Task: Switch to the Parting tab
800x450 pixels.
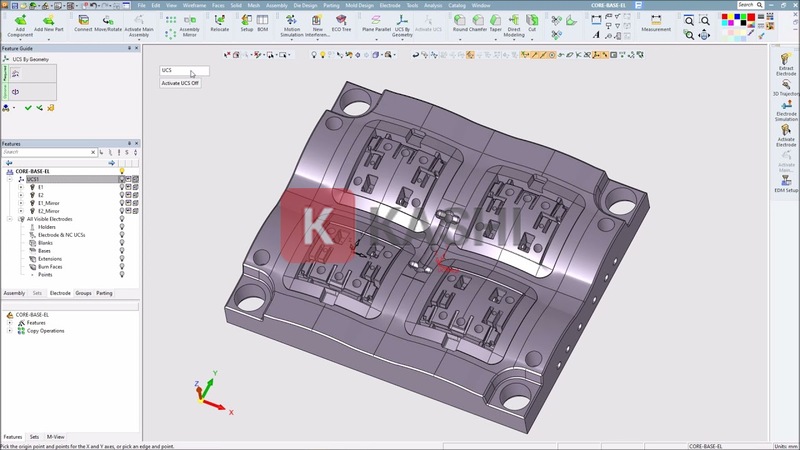Action: click(x=104, y=293)
